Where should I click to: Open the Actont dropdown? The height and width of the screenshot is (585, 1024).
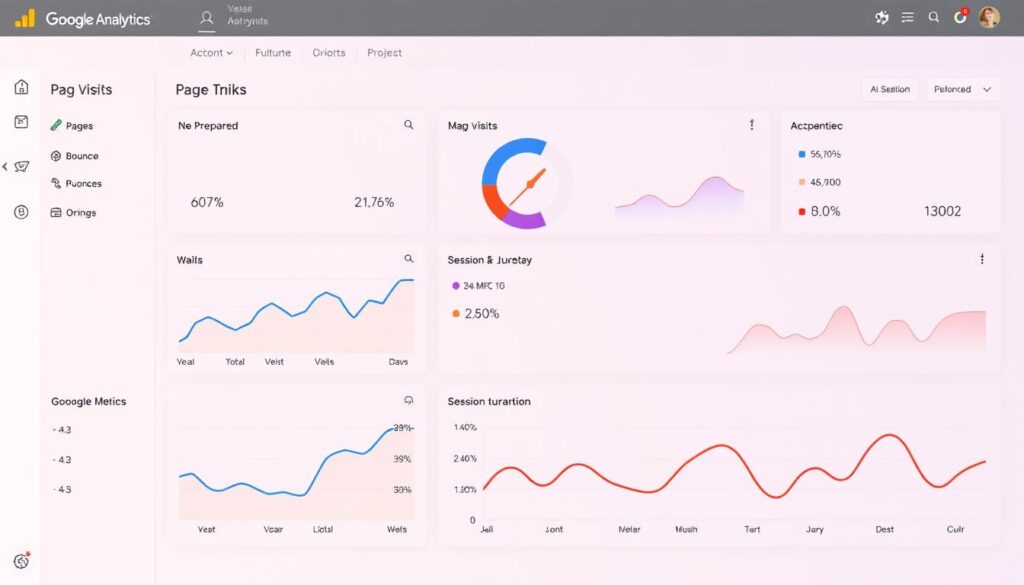(211, 52)
